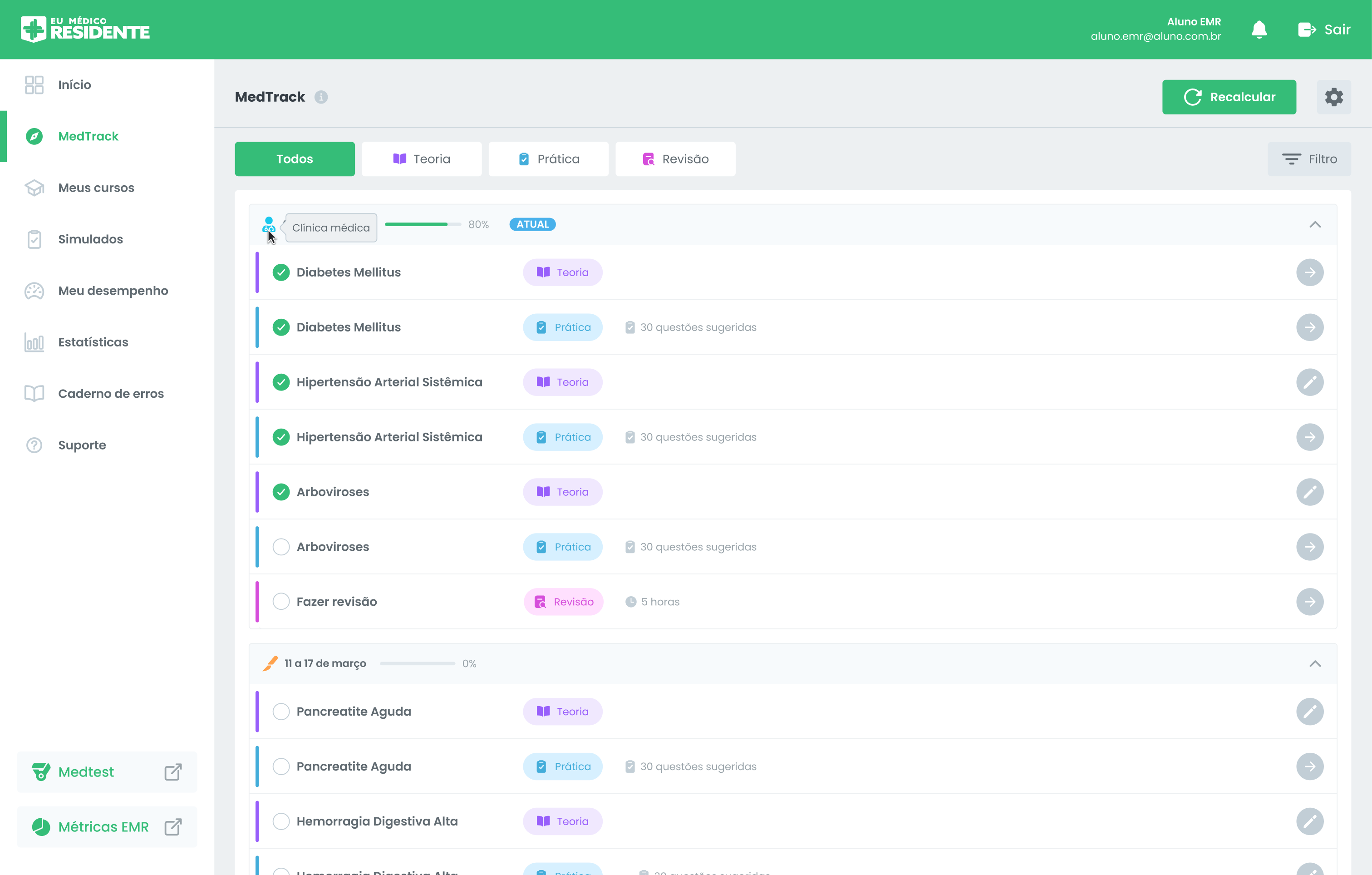The width and height of the screenshot is (1372, 875).
Task: Open the MedTrack compass icon in sidebar
Action: [34, 136]
